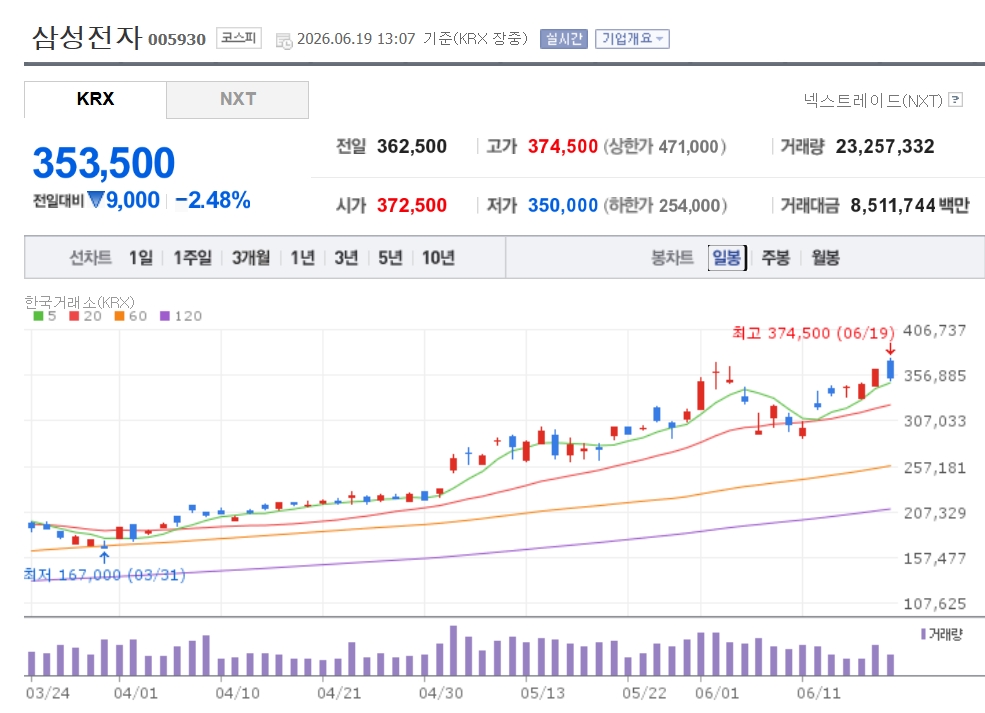Click the 전일 362,500 value

coord(411,146)
